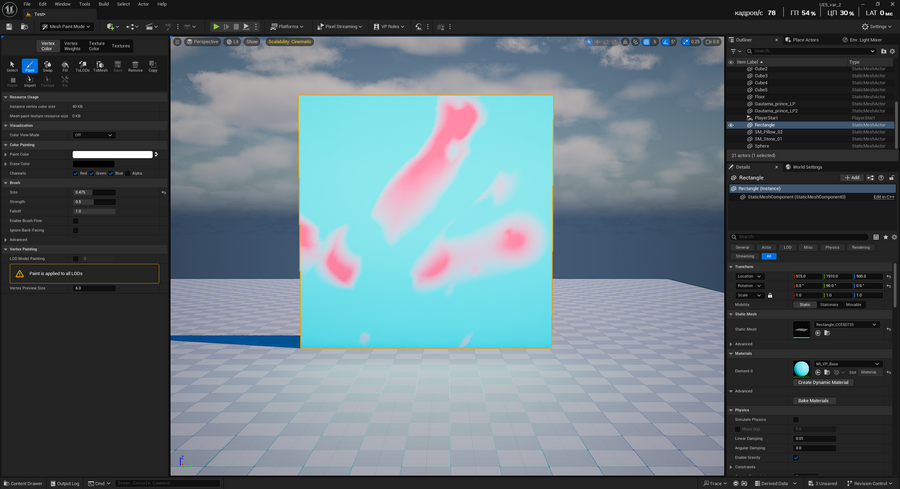900x489 pixels.
Task: Save the current level with disk icon
Action: [9, 26]
